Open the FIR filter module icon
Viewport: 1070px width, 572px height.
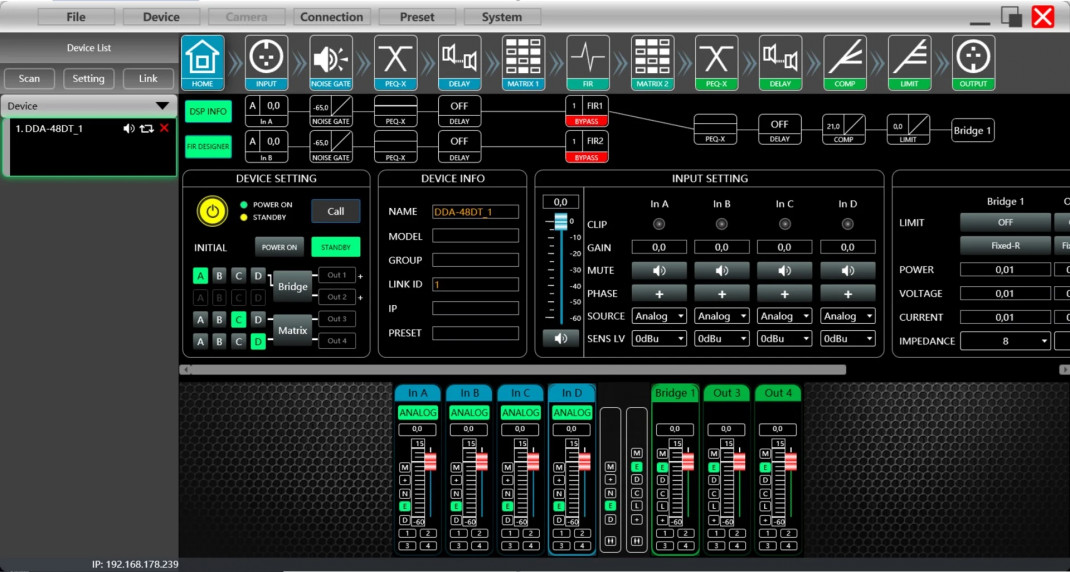[x=587, y=57]
